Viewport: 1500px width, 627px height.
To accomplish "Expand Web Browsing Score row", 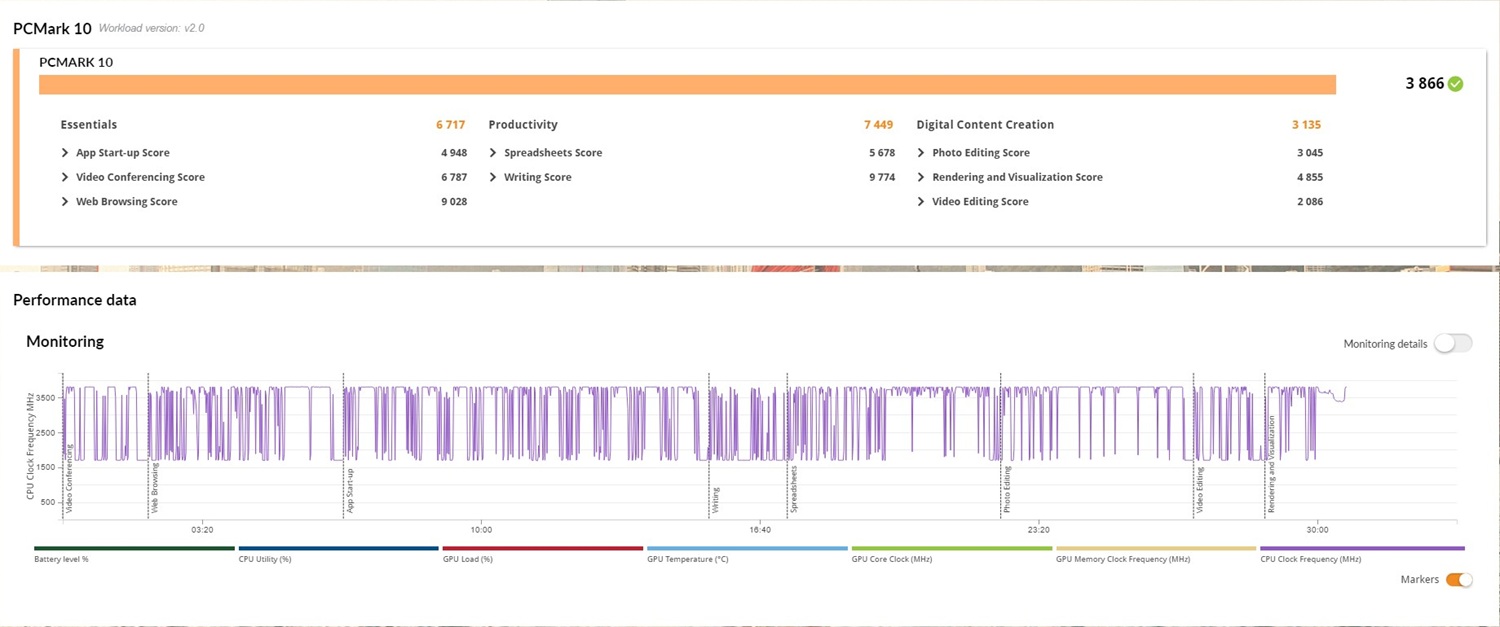I will click(x=66, y=202).
